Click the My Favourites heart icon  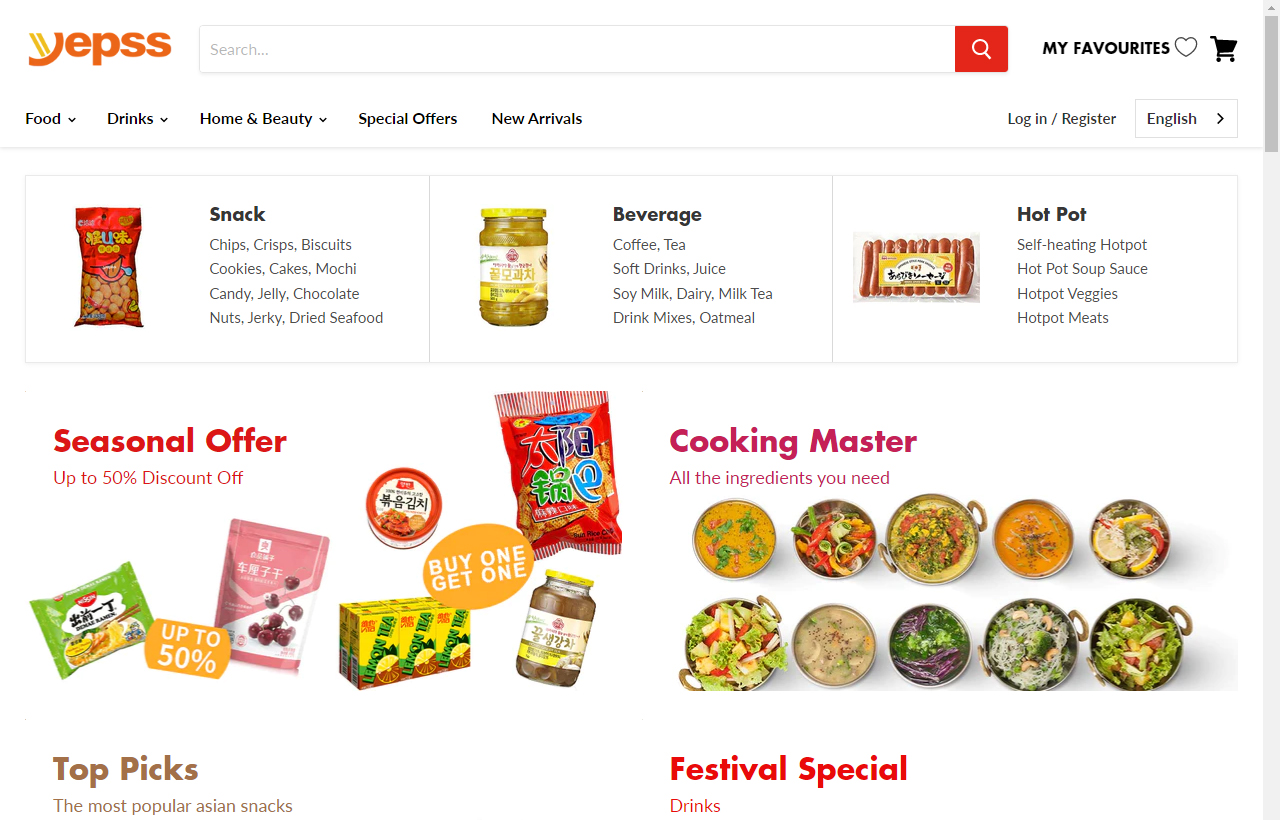1186,47
